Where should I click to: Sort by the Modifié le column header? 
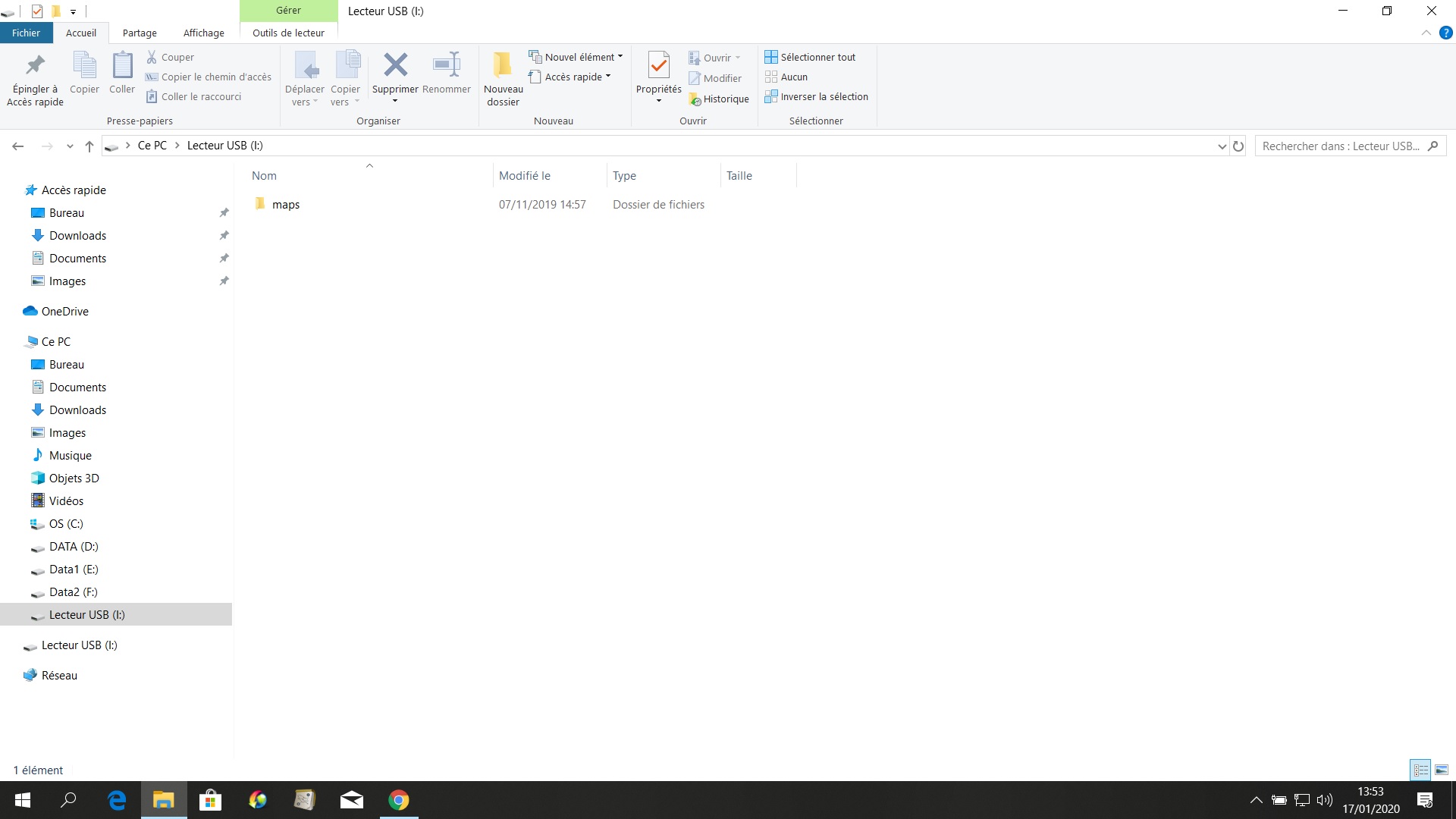pyautogui.click(x=525, y=176)
